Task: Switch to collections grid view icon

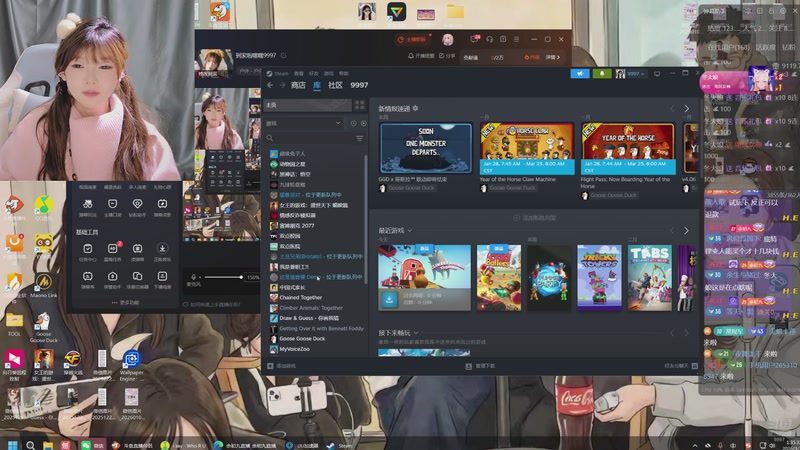Action: [x=360, y=105]
